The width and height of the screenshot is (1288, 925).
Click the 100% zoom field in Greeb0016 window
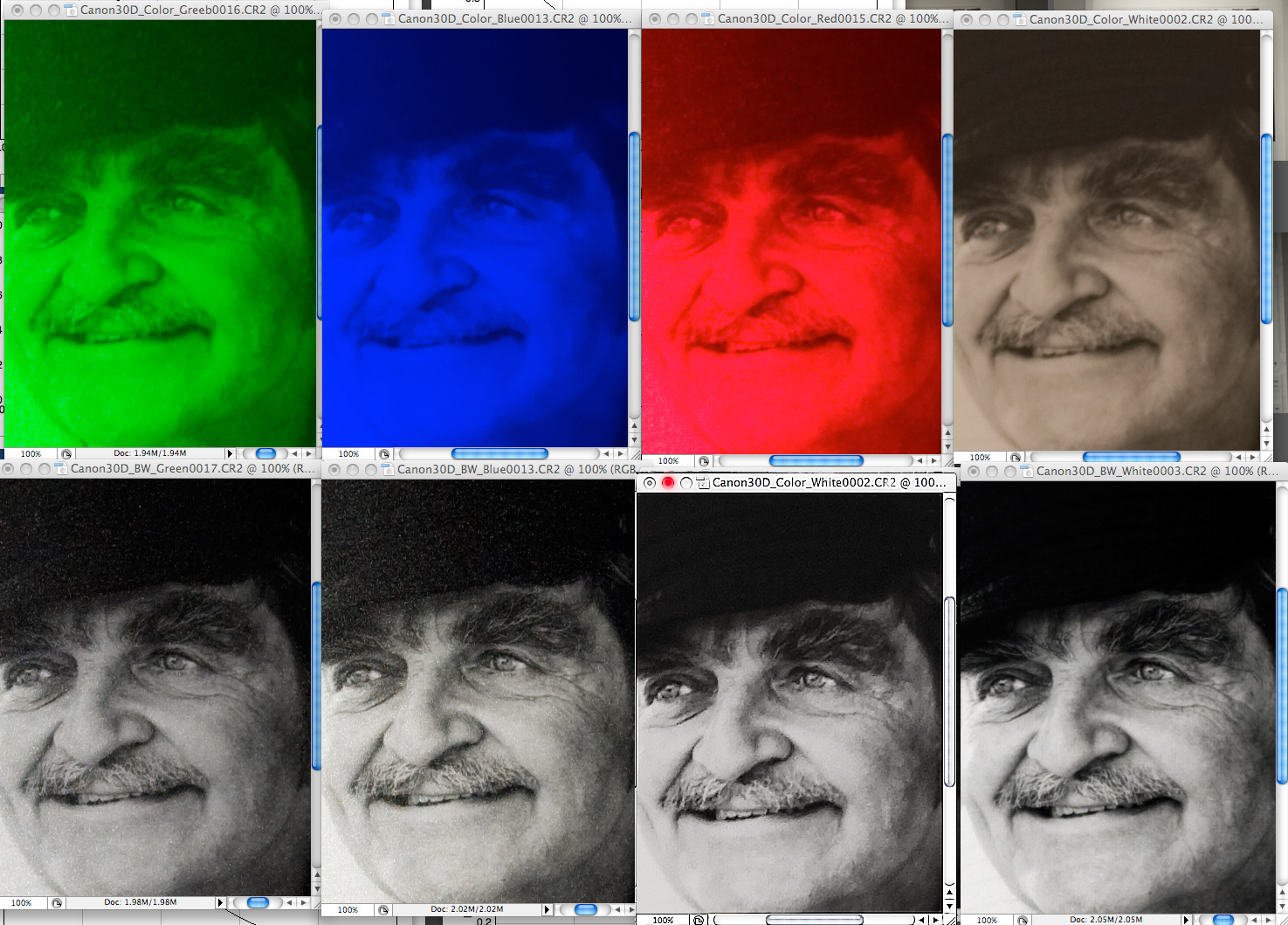tap(31, 454)
